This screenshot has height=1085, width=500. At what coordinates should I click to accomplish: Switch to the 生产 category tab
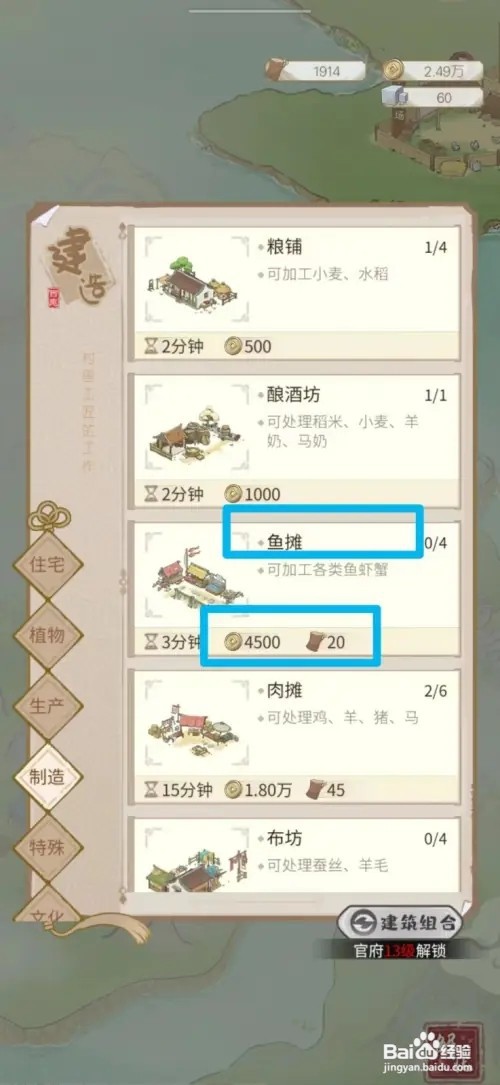point(47,706)
